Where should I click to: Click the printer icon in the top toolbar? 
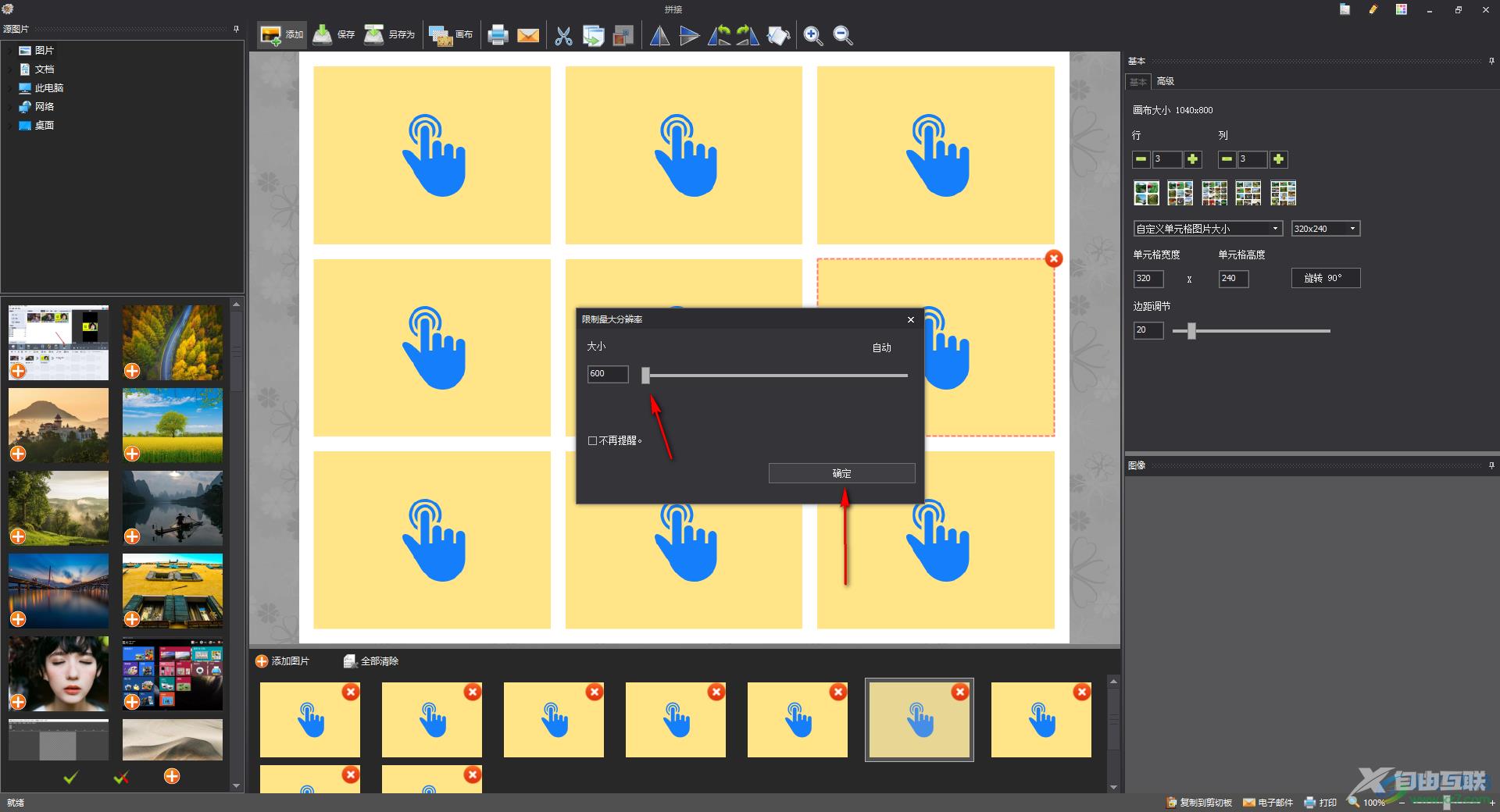coord(498,35)
